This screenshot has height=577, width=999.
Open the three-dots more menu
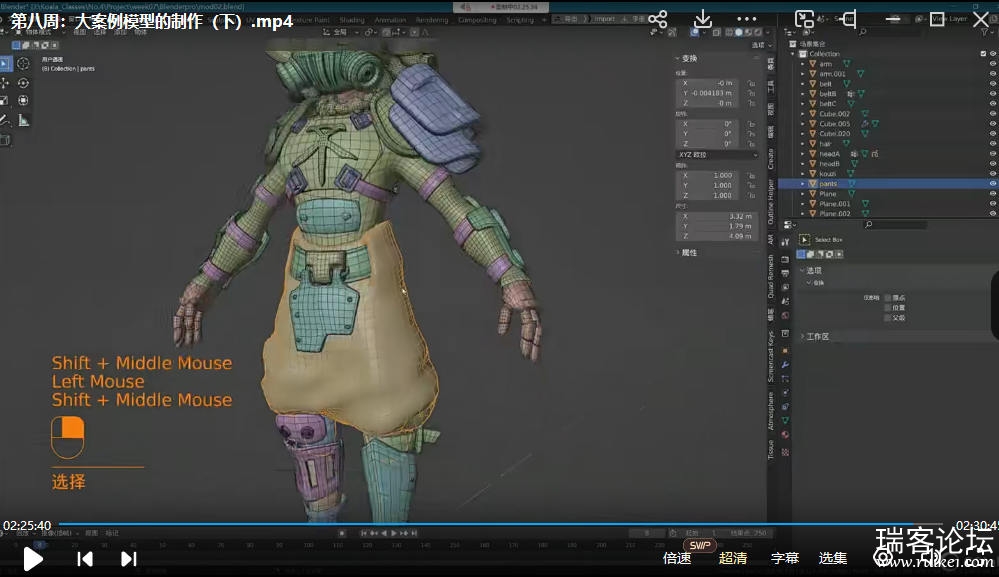(x=747, y=19)
